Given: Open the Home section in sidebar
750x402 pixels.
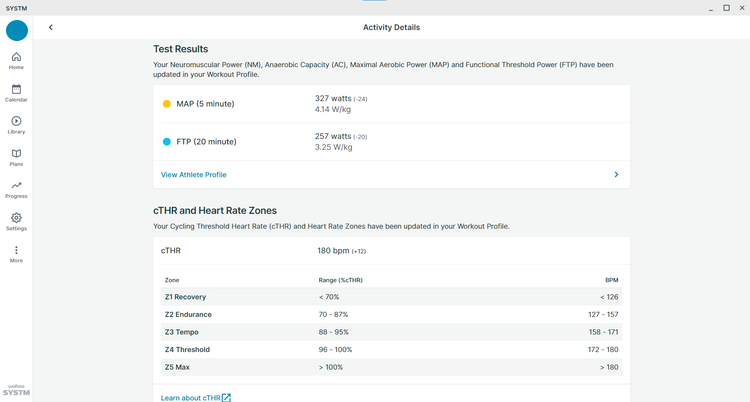Looking at the screenshot, I should tap(16, 61).
